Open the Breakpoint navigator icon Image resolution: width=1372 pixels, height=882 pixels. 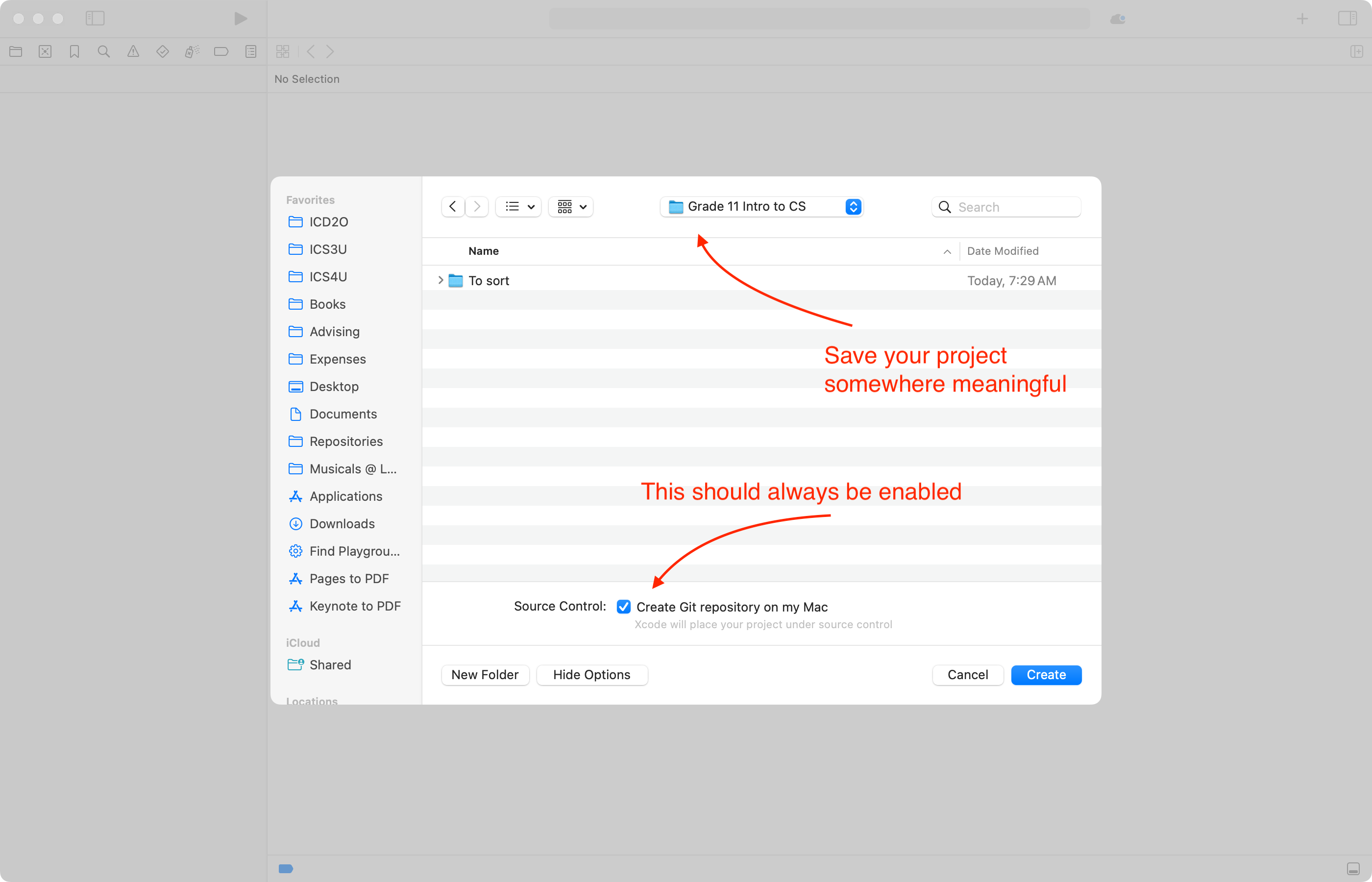[x=221, y=51]
